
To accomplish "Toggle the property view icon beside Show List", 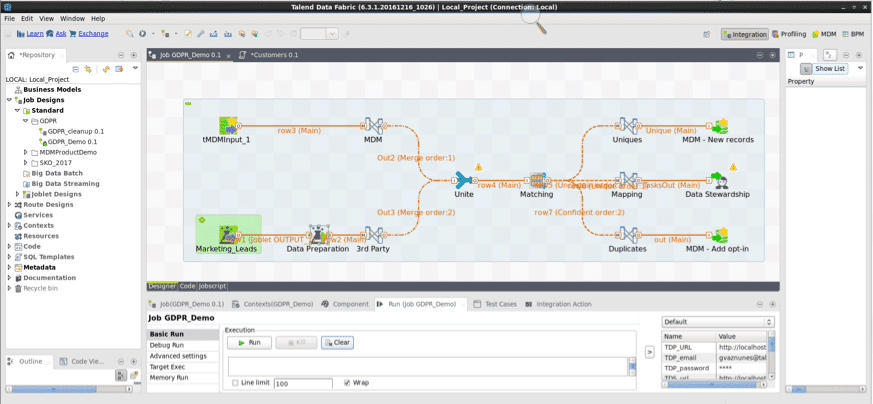I will click(x=805, y=69).
